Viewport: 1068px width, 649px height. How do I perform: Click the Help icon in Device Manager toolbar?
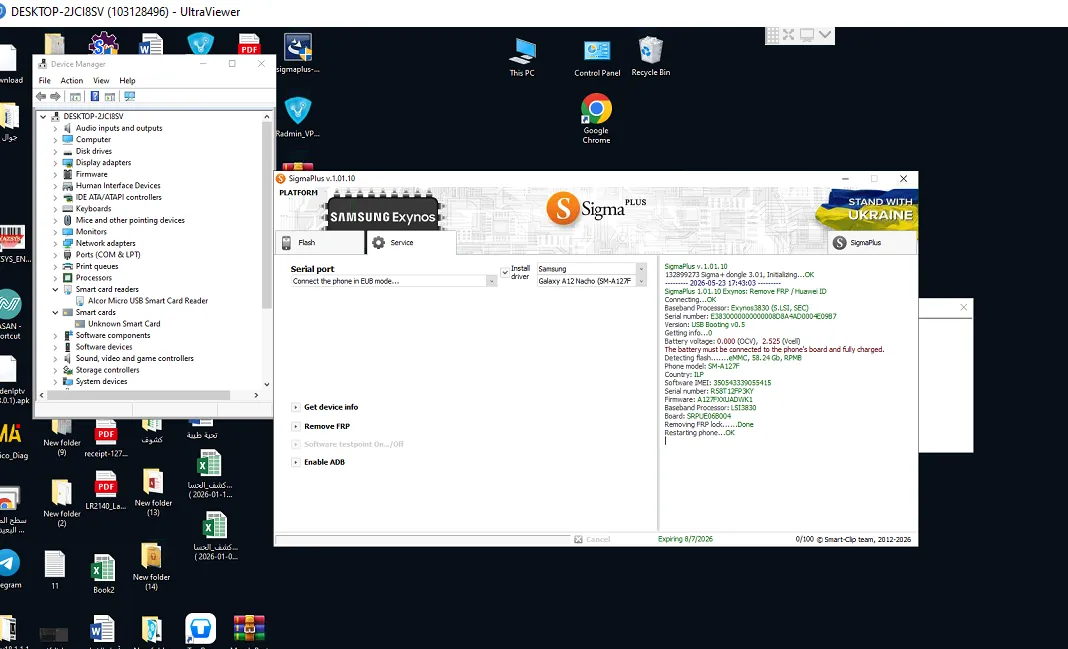[95, 97]
